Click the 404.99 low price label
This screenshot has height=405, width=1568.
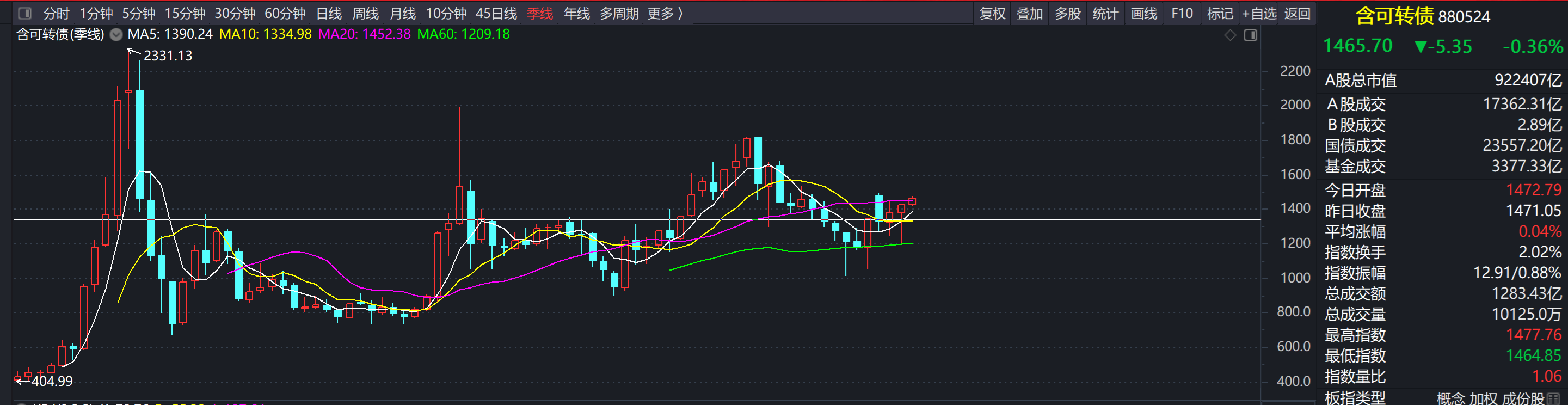pos(52,381)
